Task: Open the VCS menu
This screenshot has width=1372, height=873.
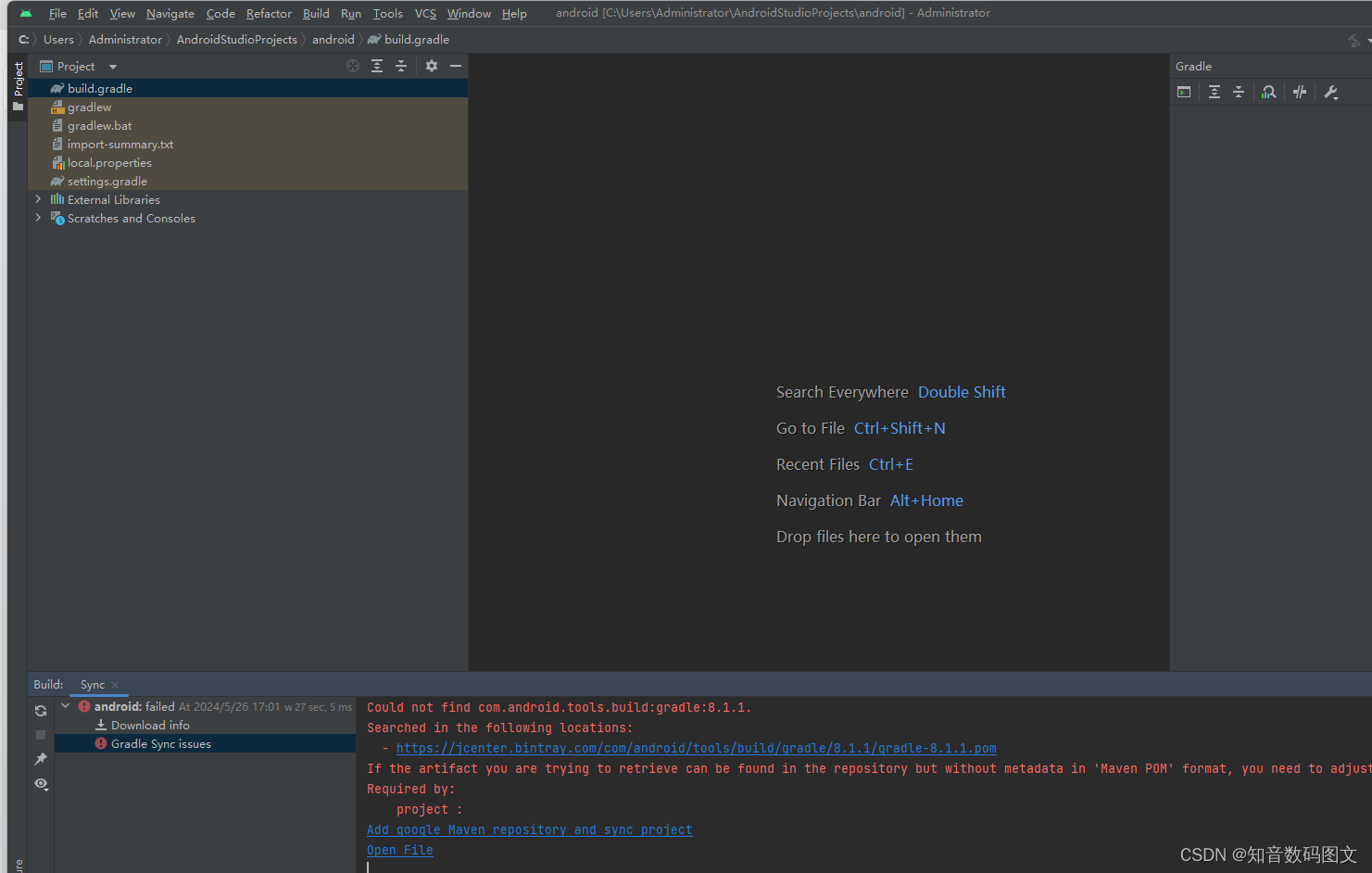Action: tap(425, 13)
